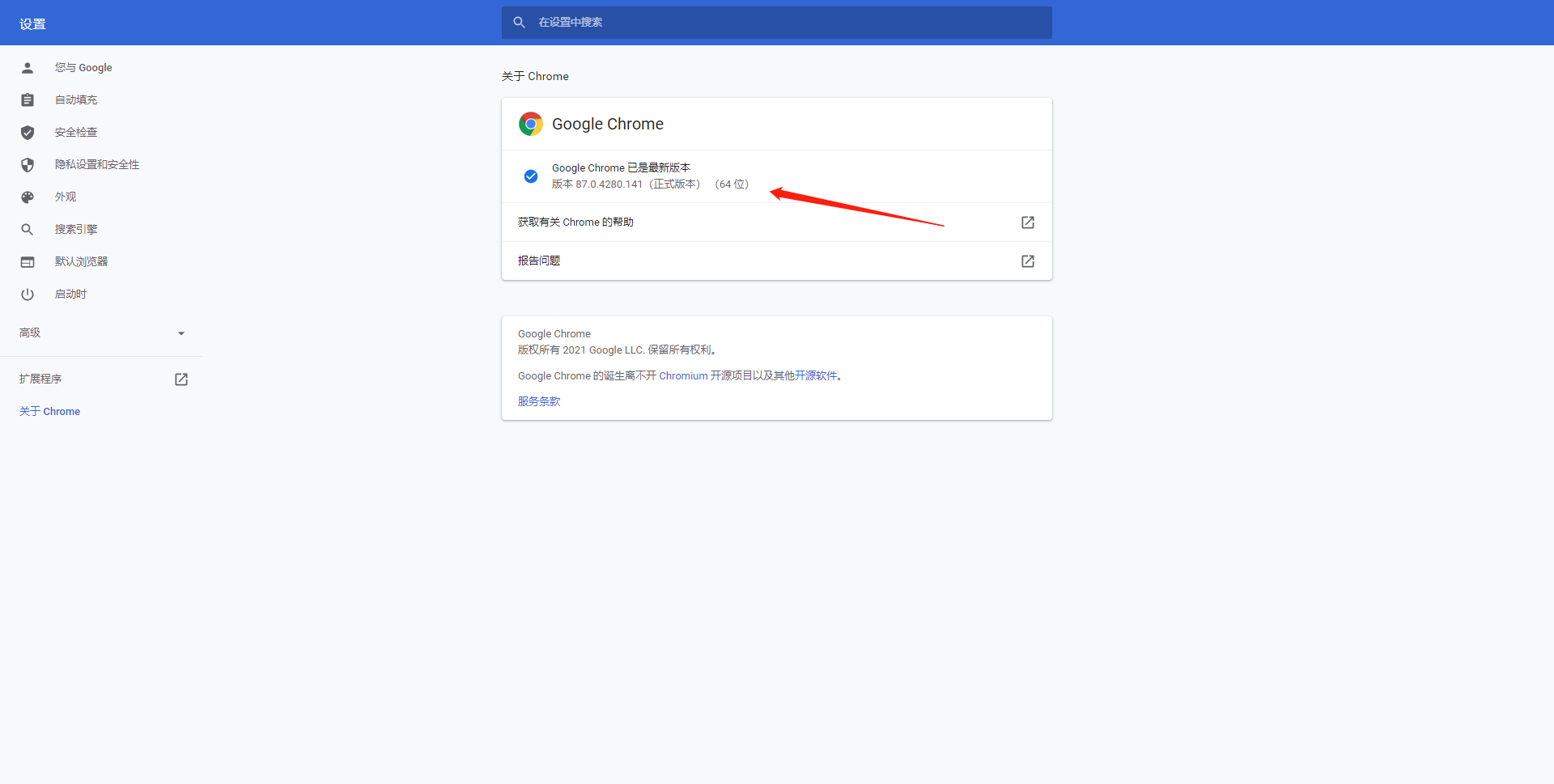Click the external link icon next to 报告问题
The image size is (1554, 784).
[x=1027, y=261]
